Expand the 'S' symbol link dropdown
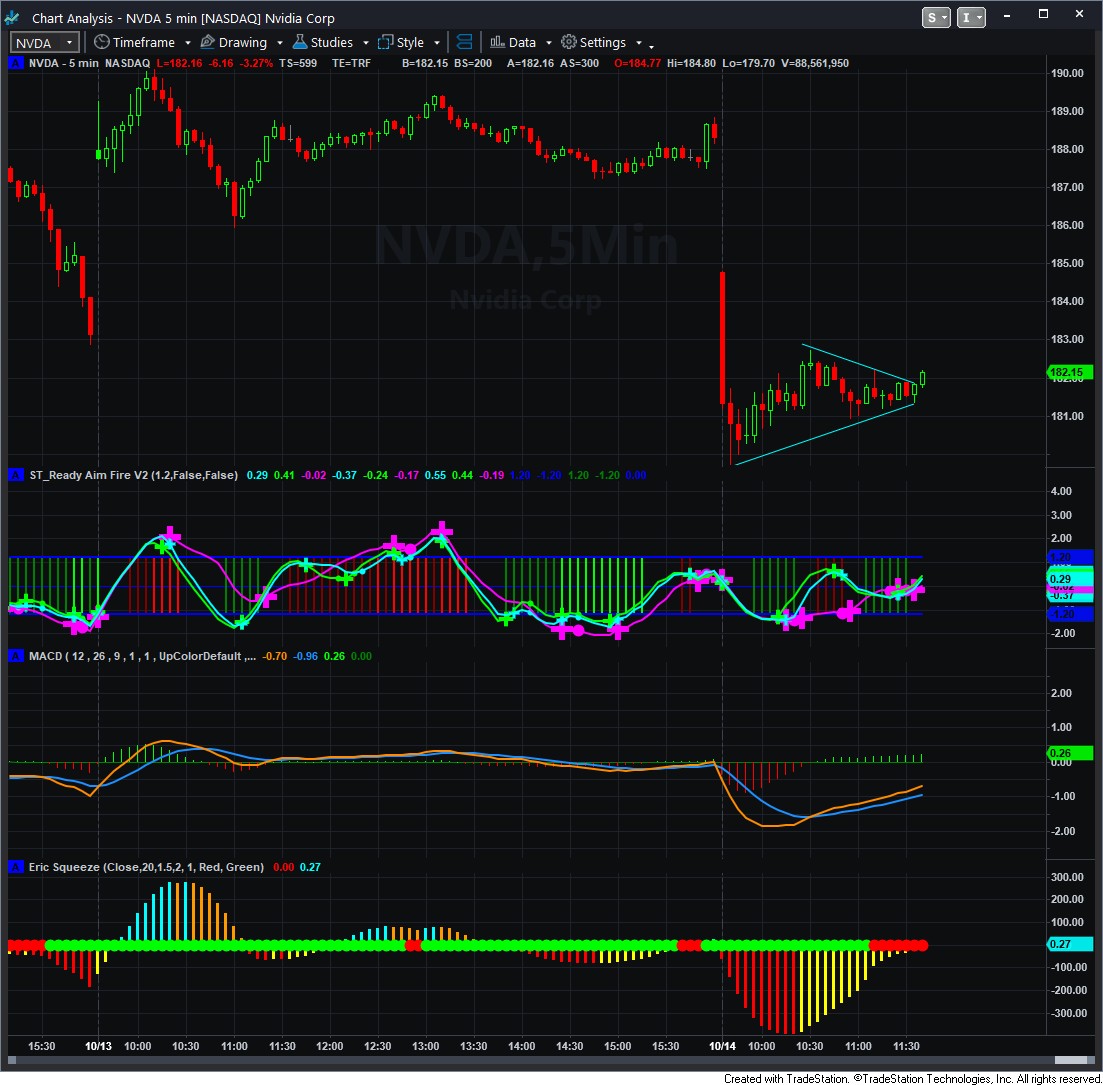The width and height of the screenshot is (1103, 1085). coord(937,17)
